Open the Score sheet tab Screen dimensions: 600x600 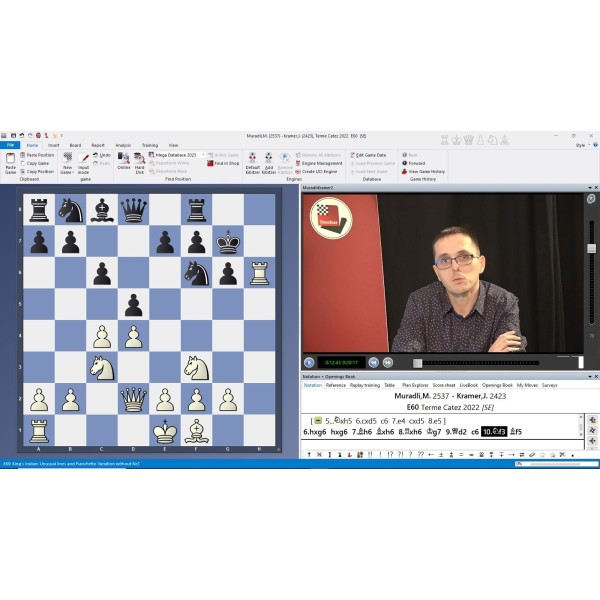pos(444,385)
